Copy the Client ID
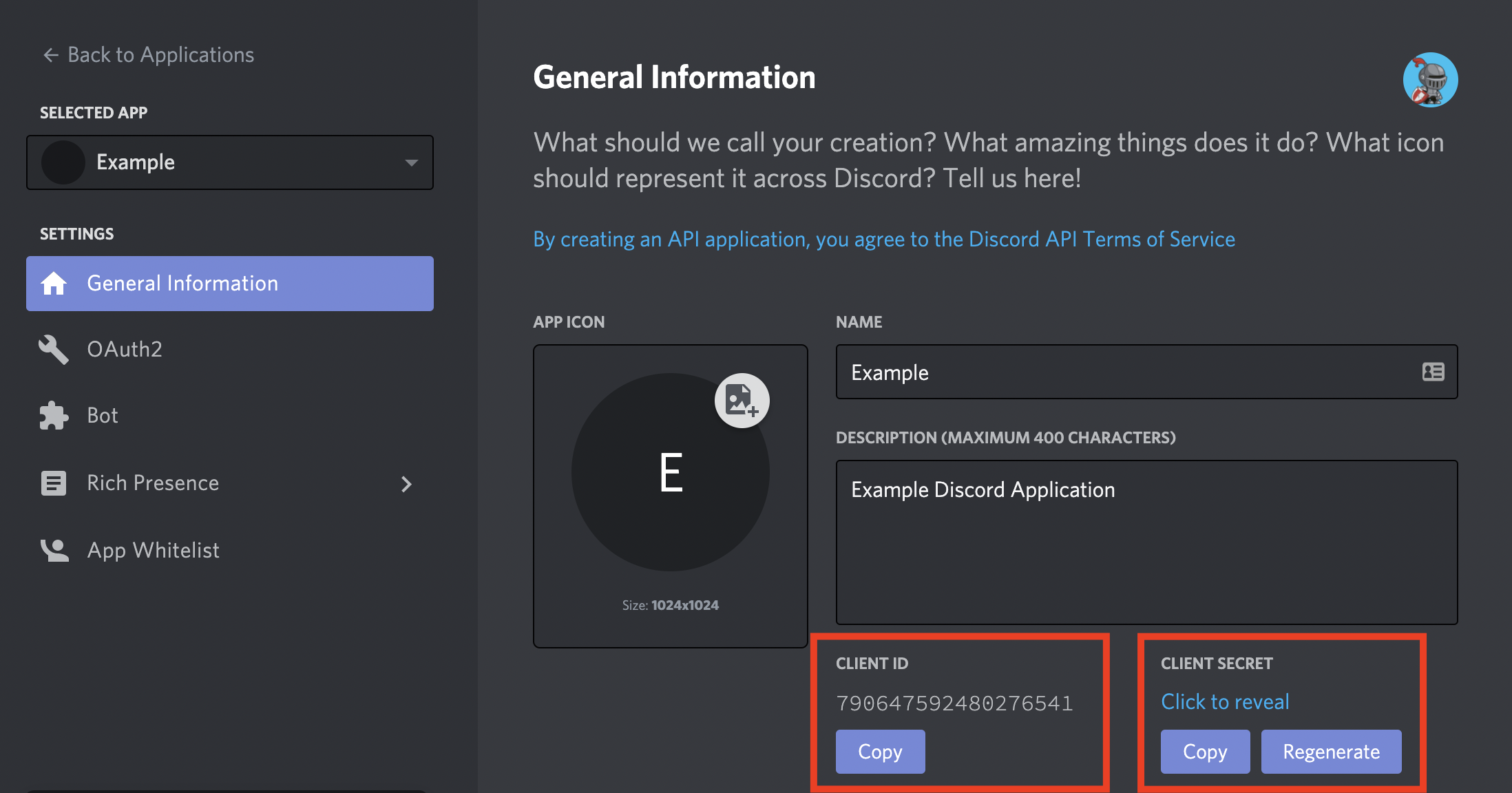1512x793 pixels. coord(880,752)
